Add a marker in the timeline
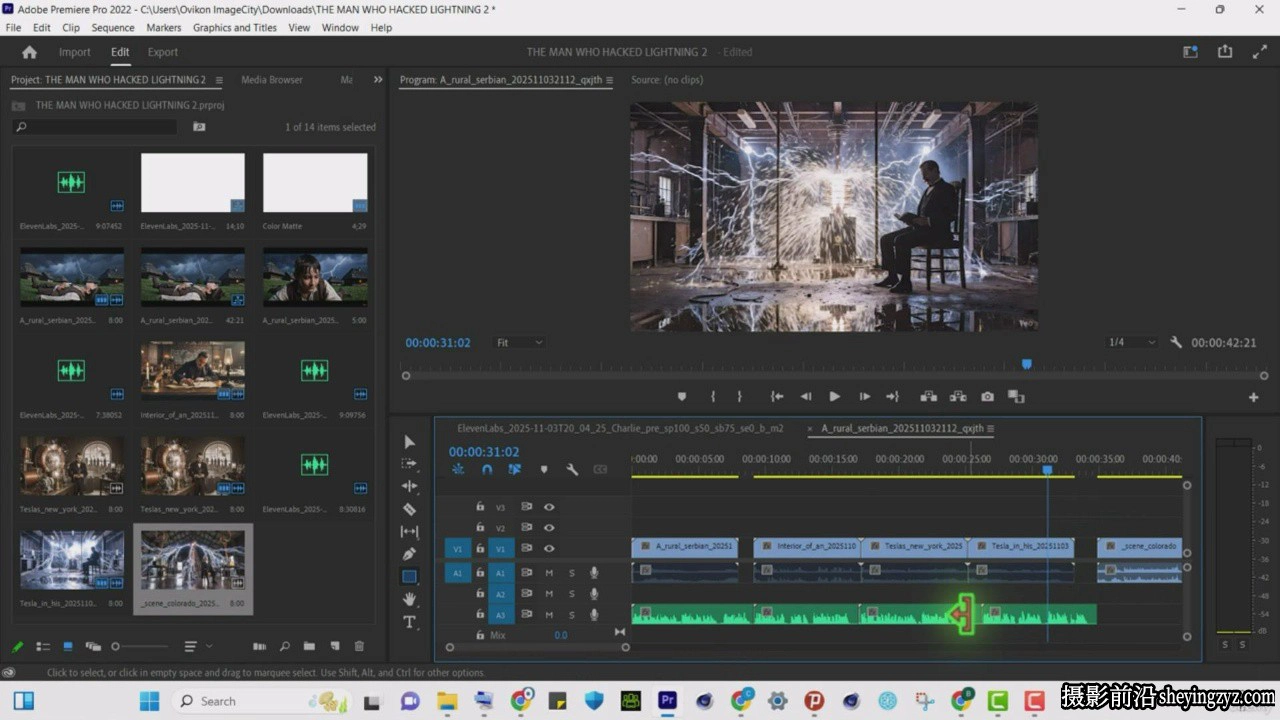 pos(544,469)
